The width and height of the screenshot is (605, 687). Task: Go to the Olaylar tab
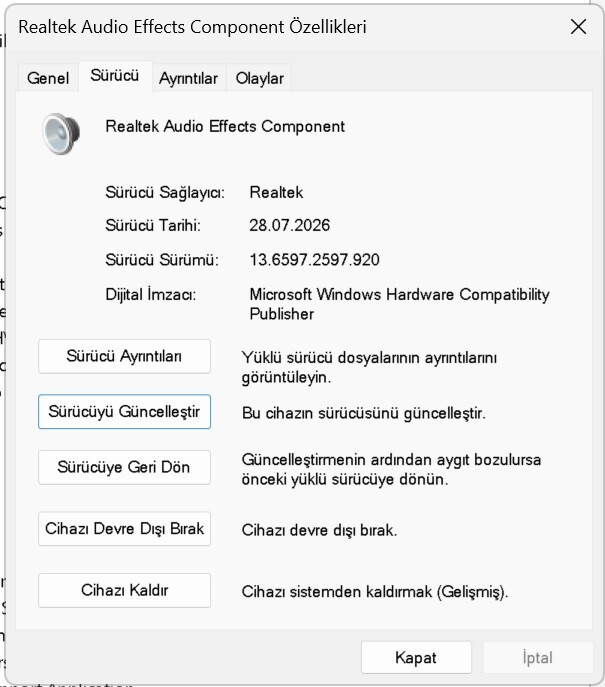259,78
